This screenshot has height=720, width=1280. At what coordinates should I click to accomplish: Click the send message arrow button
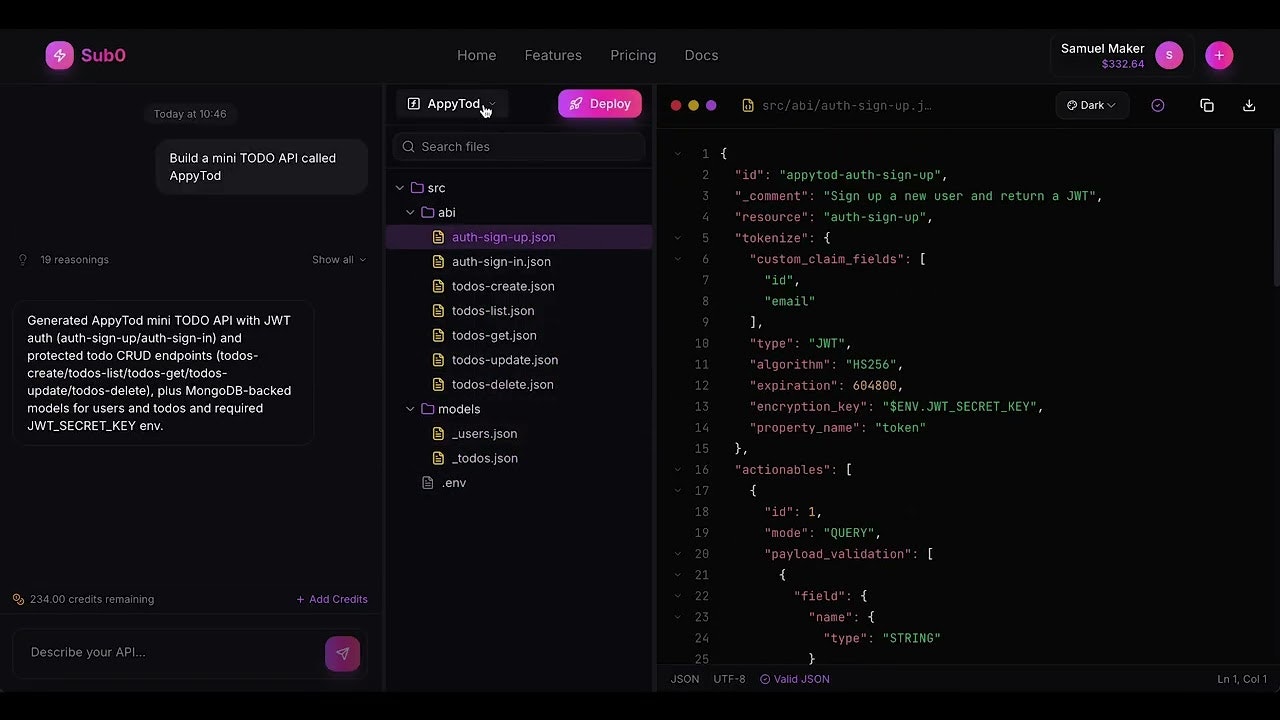point(342,653)
